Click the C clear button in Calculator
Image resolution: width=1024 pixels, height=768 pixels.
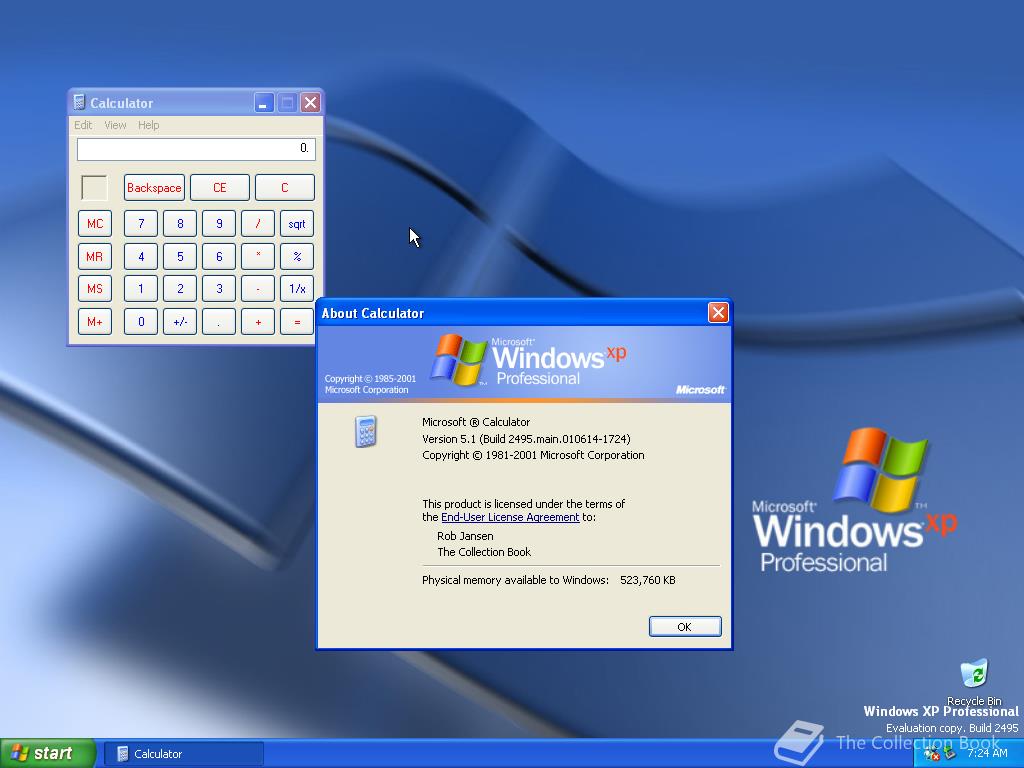click(x=285, y=187)
